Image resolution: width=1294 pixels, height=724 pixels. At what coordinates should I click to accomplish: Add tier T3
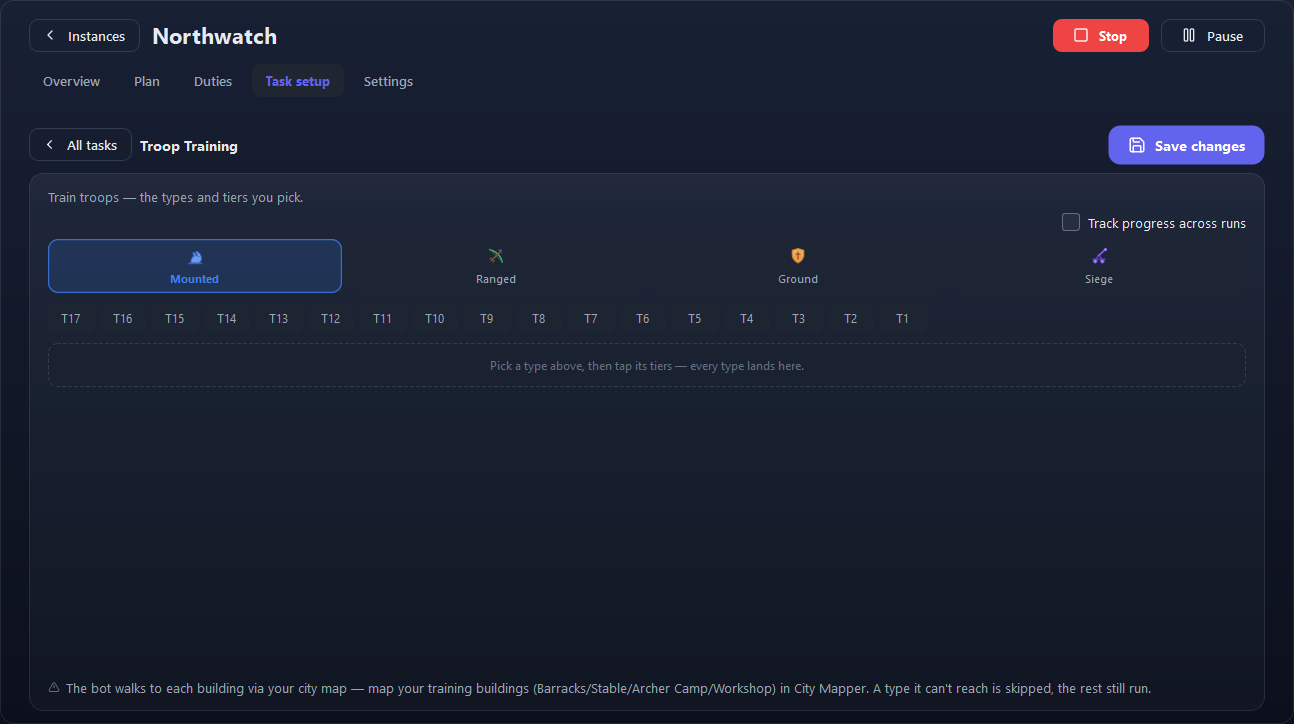point(799,319)
